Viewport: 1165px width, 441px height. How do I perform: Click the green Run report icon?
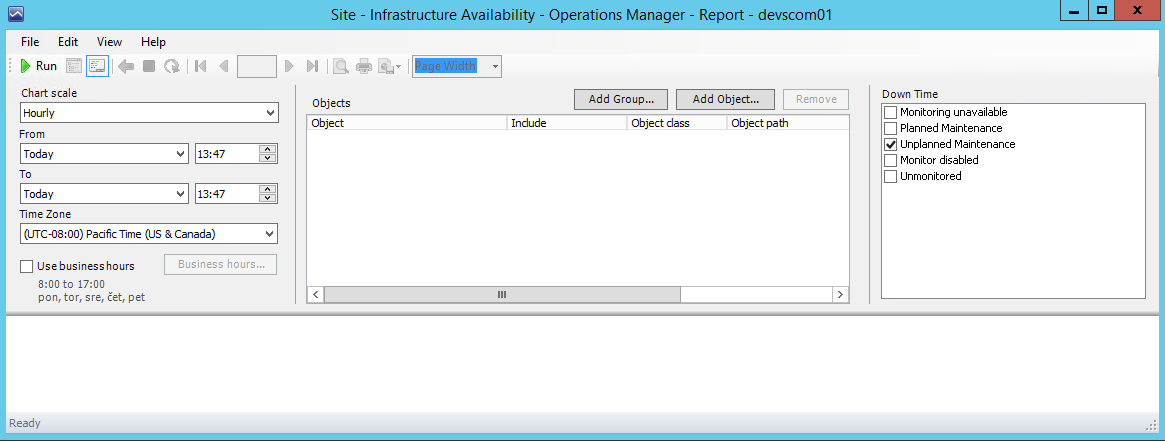pyautogui.click(x=26, y=66)
